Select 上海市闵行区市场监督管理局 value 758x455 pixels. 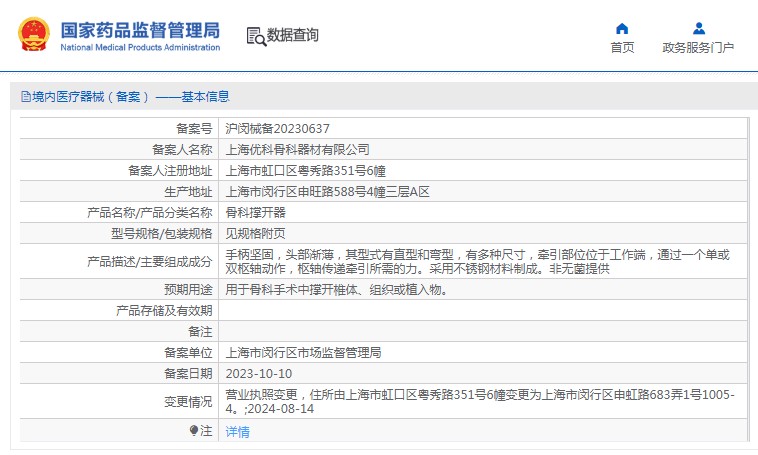303,353
